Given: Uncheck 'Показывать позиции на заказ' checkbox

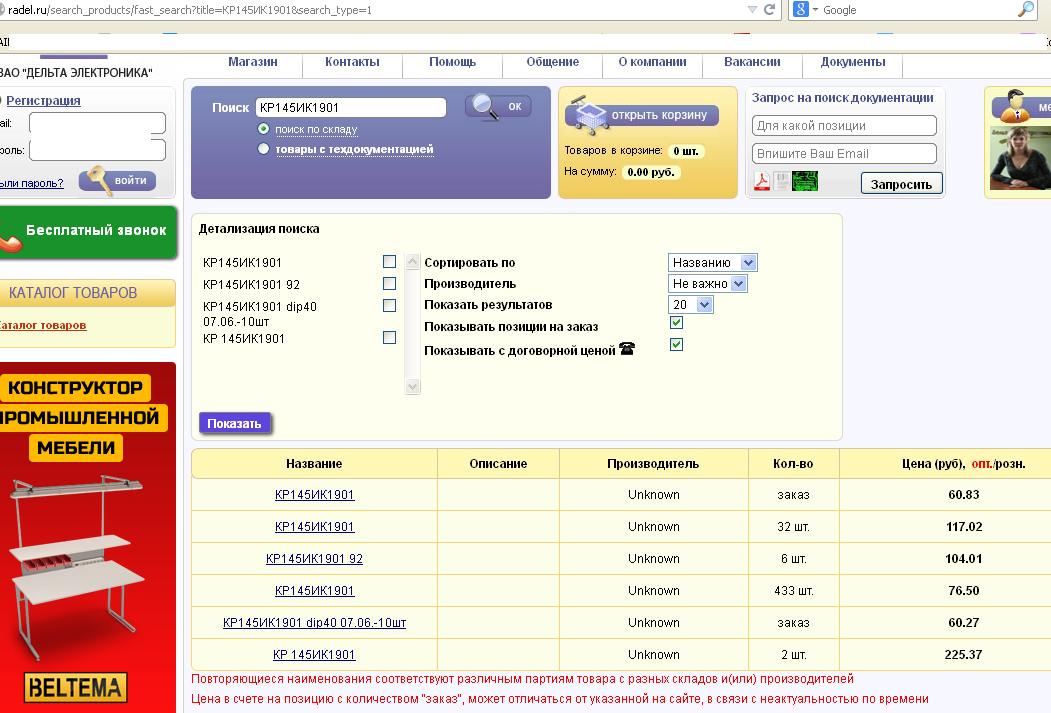Looking at the screenshot, I should click(677, 323).
